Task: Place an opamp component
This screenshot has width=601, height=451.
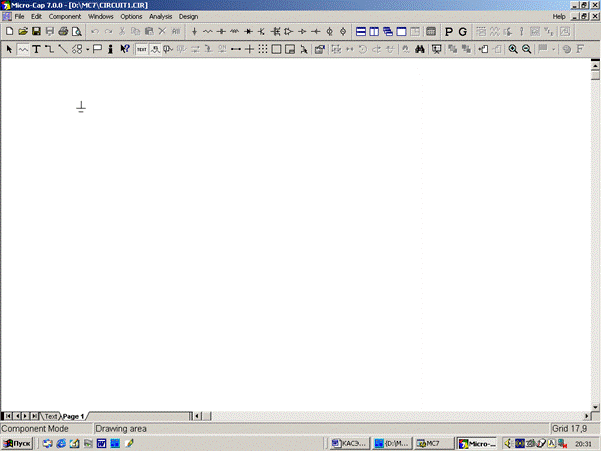Action: 289,31
